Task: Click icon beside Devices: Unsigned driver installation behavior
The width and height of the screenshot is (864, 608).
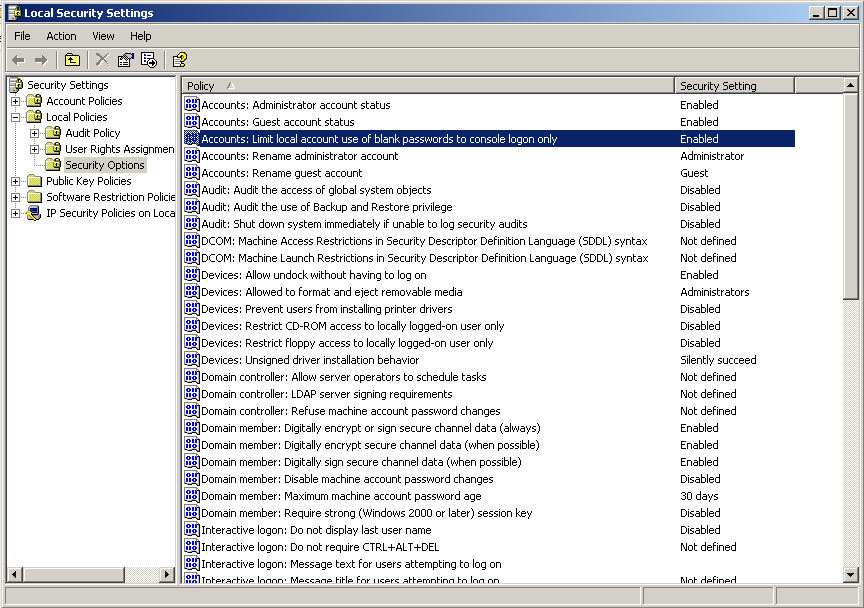Action: coord(192,359)
